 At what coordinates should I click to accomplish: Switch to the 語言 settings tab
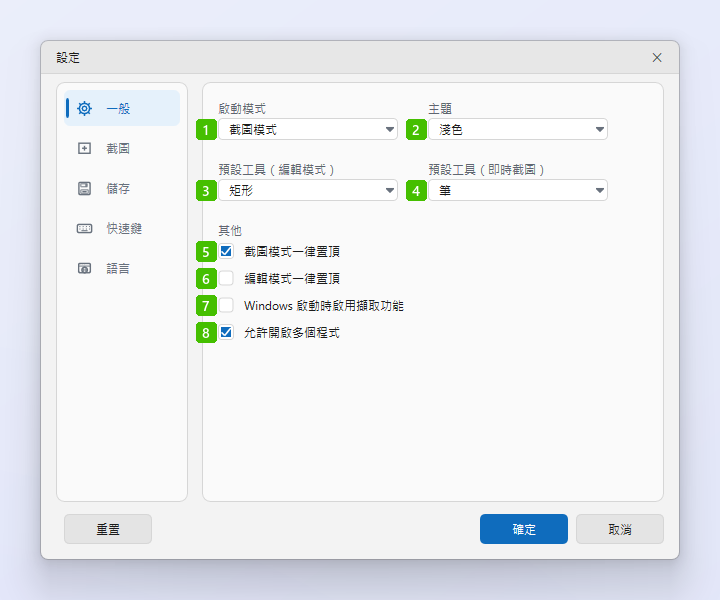(x=122, y=268)
